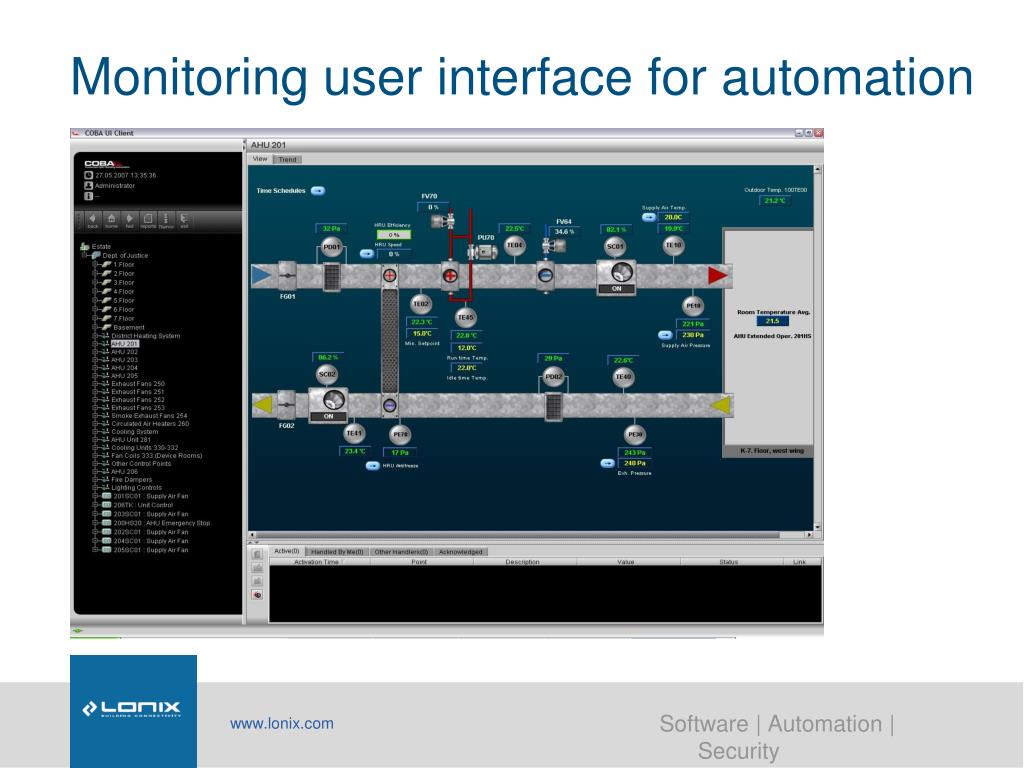Toggle supply fan SC01 ON indicator
The height and width of the screenshot is (768, 1024).
[x=616, y=288]
